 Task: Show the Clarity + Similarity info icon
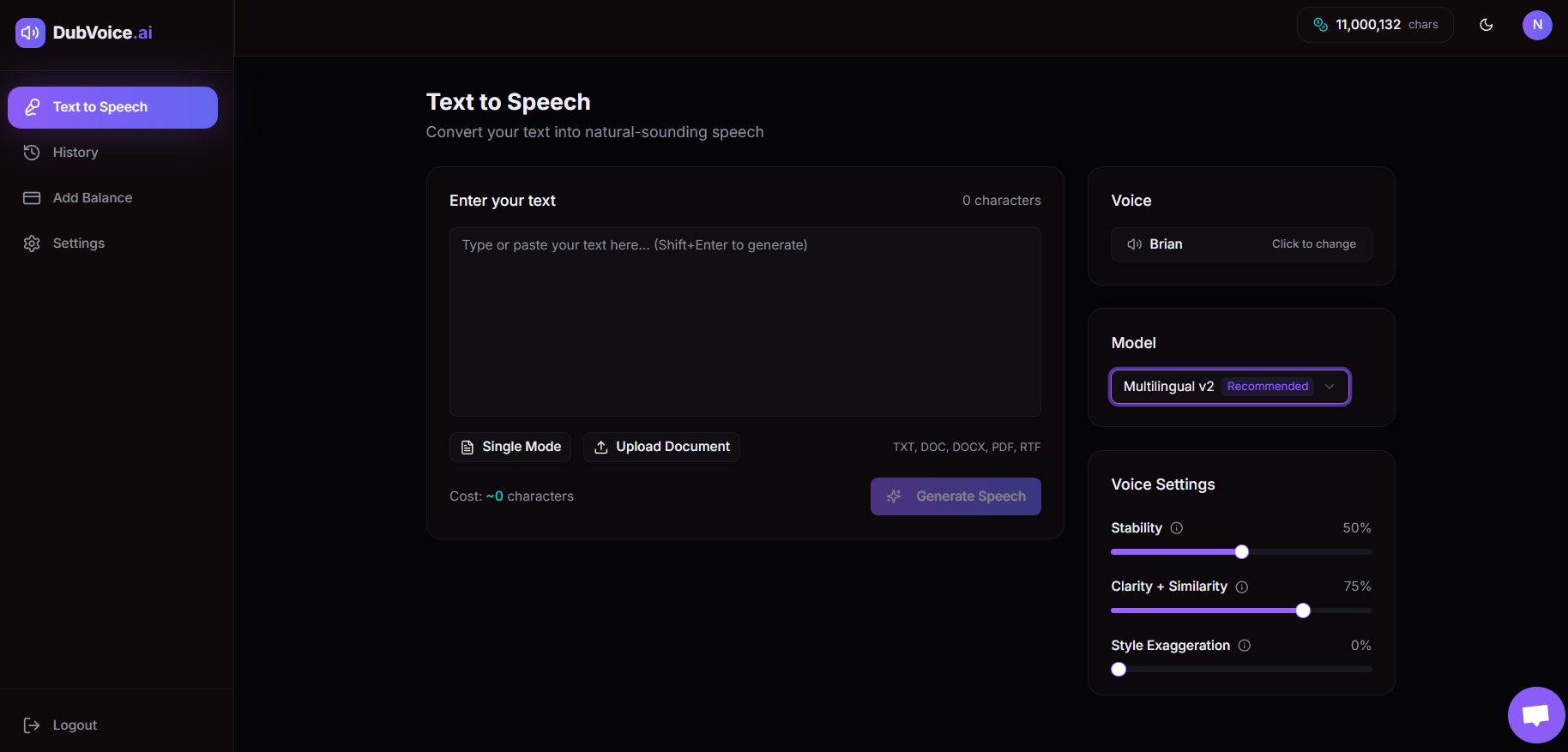[x=1242, y=587]
